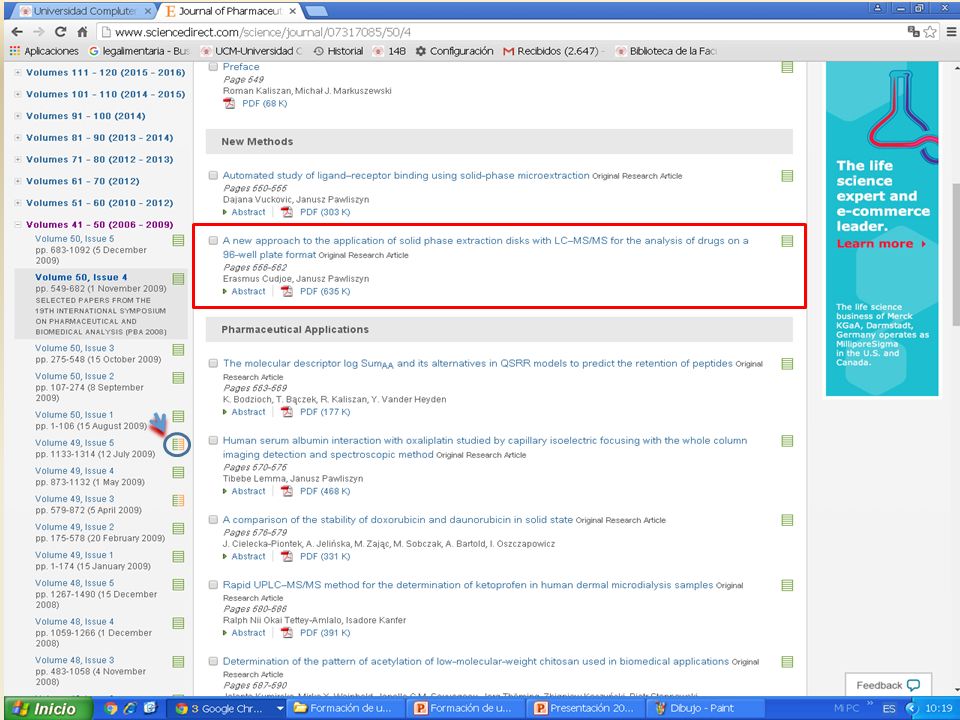
Task: Open the Recibidos (2.647) bookmark
Action: pyautogui.click(x=551, y=51)
